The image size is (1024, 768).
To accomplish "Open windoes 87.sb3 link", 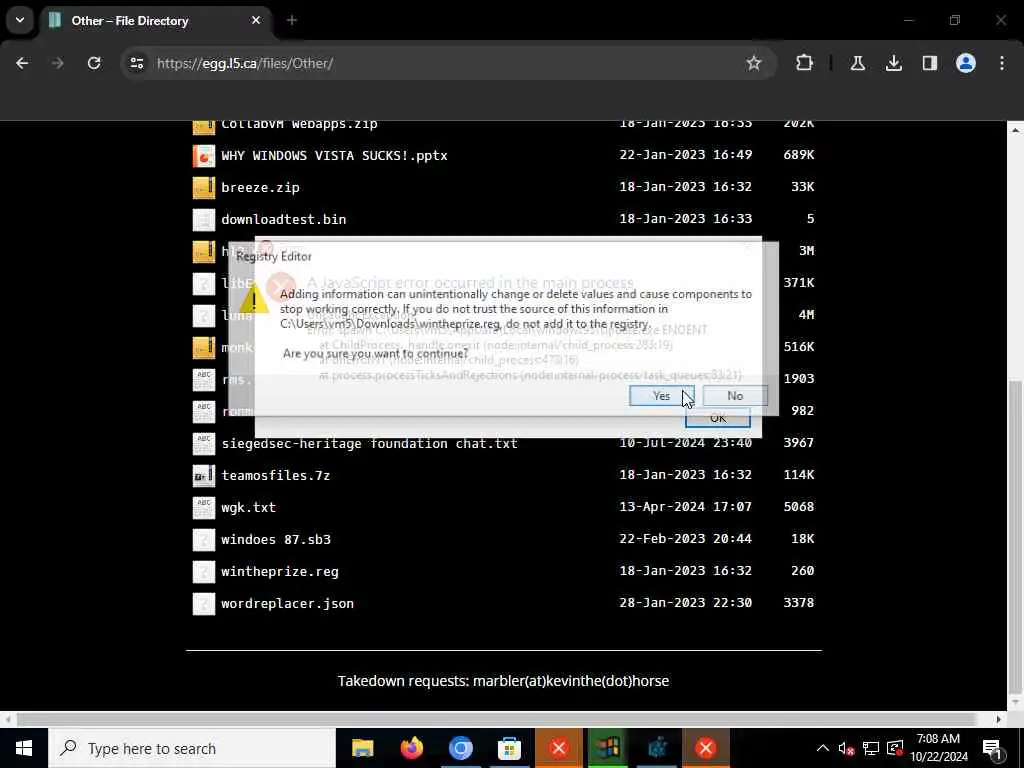I will (276, 539).
